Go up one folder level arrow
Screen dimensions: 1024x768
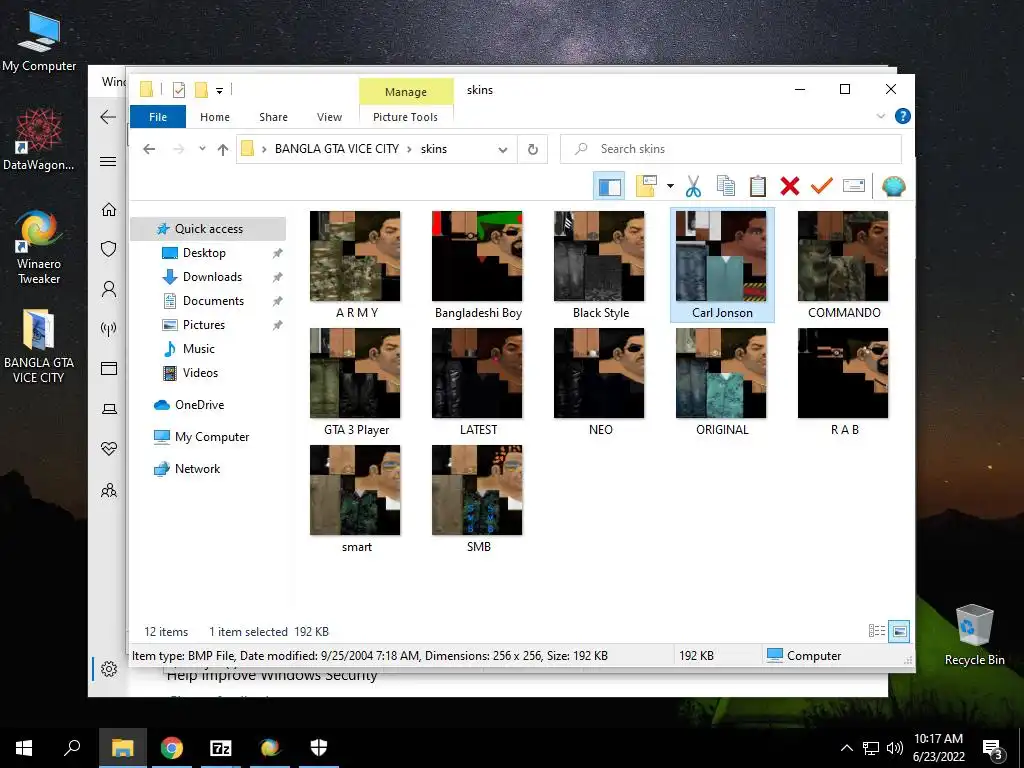pyautogui.click(x=223, y=150)
